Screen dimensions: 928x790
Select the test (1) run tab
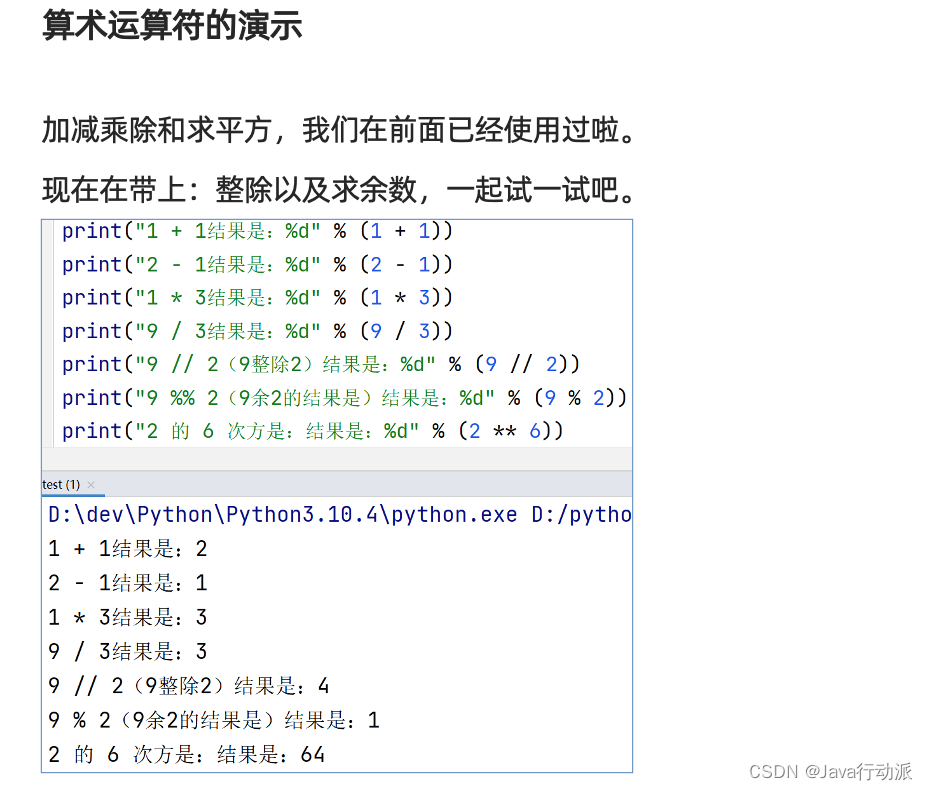click(x=60, y=485)
